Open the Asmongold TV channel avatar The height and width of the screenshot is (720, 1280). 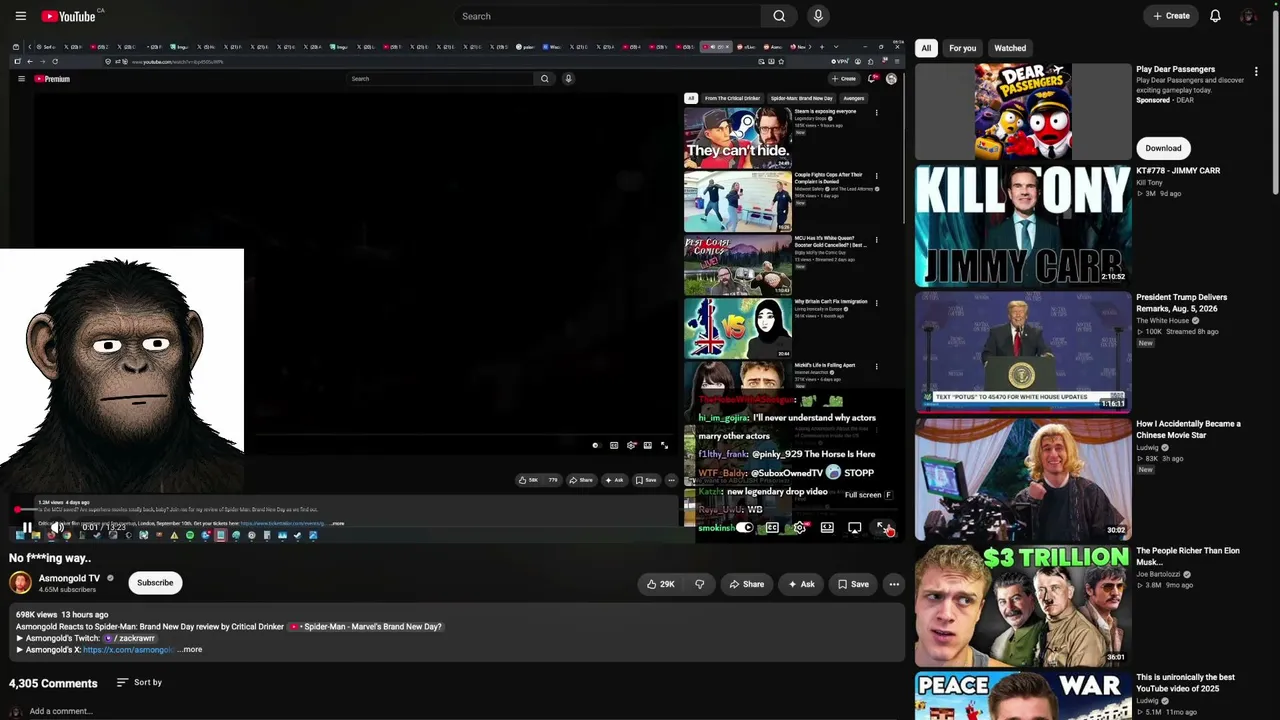tap(20, 583)
